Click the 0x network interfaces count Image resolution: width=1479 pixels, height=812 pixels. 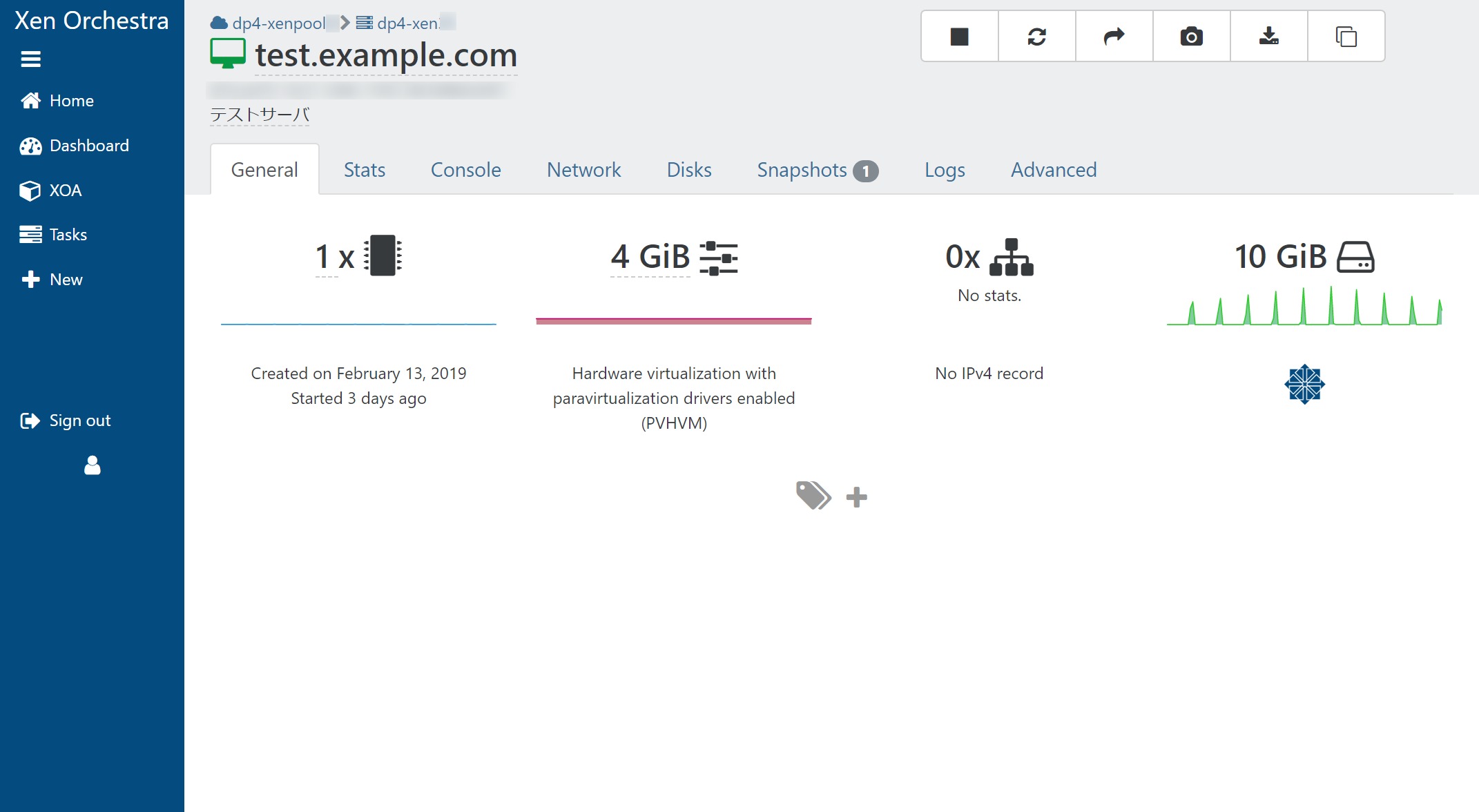(963, 257)
